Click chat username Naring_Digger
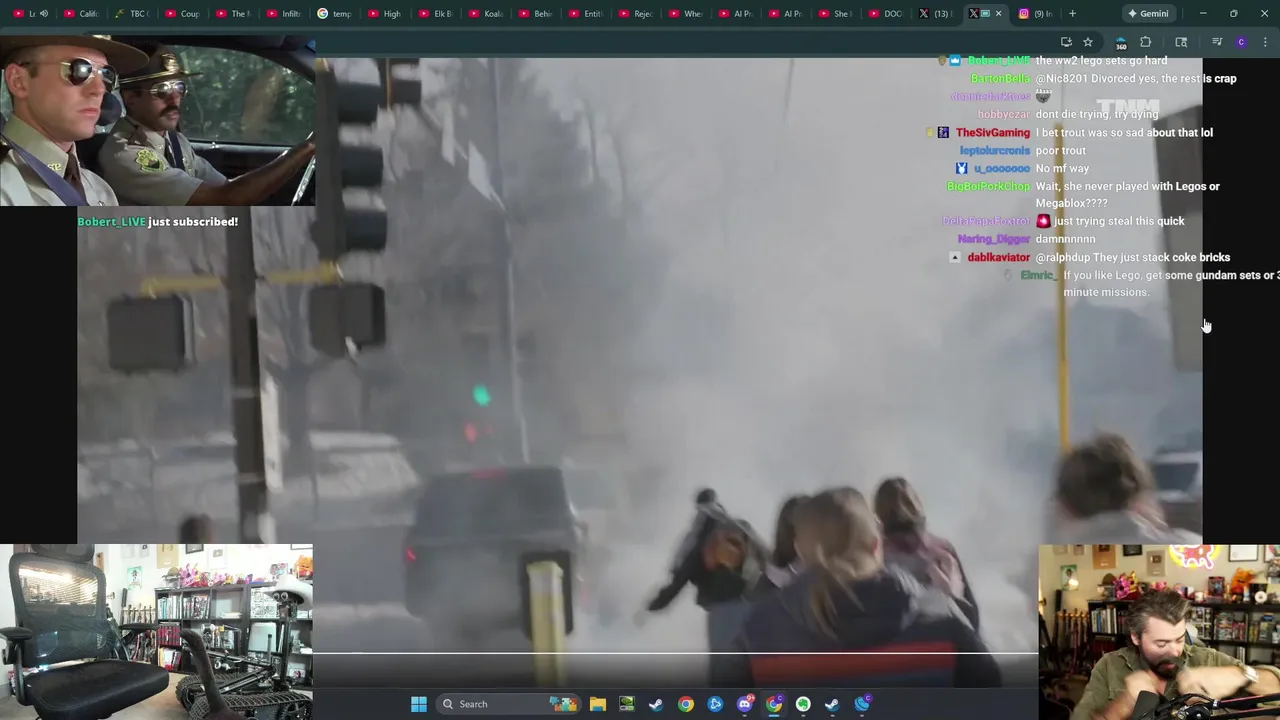This screenshot has width=1280, height=720. point(993,239)
